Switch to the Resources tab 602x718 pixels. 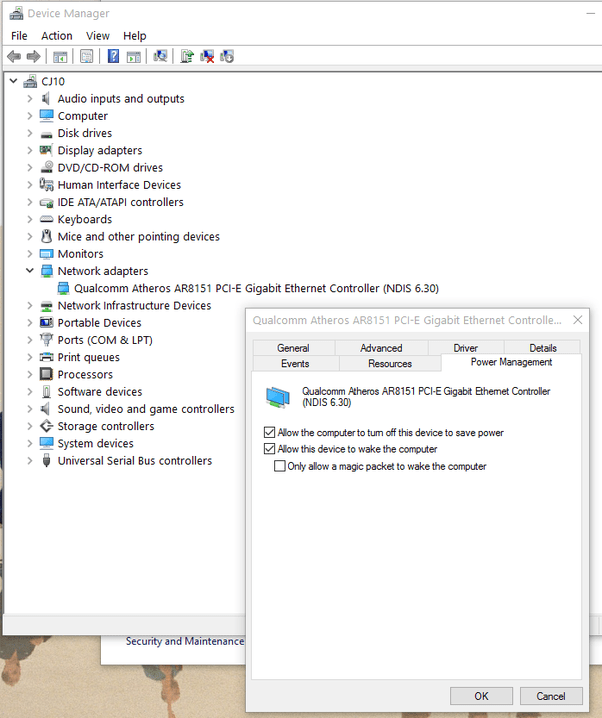(390, 364)
